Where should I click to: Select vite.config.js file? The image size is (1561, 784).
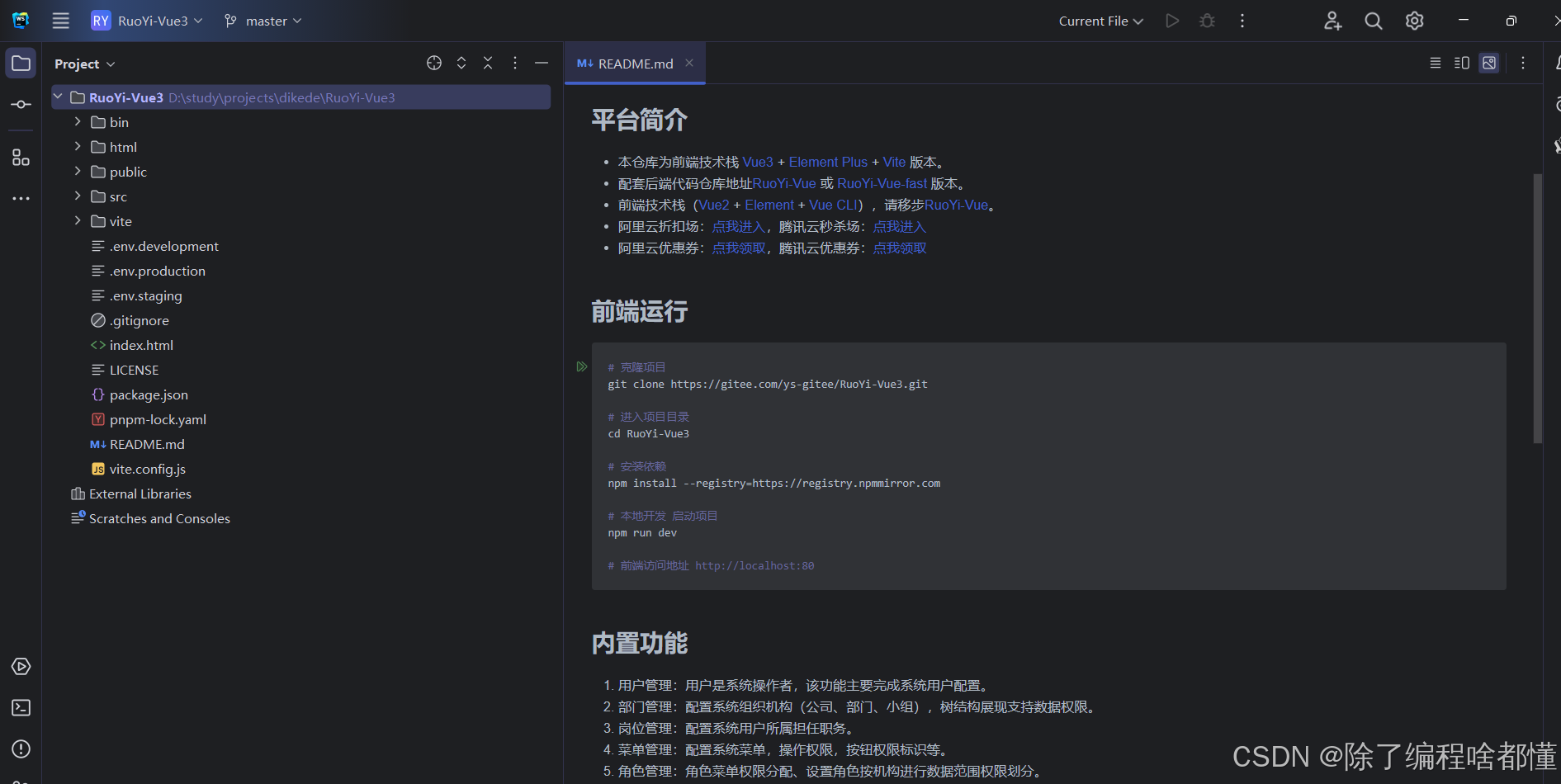click(139, 469)
